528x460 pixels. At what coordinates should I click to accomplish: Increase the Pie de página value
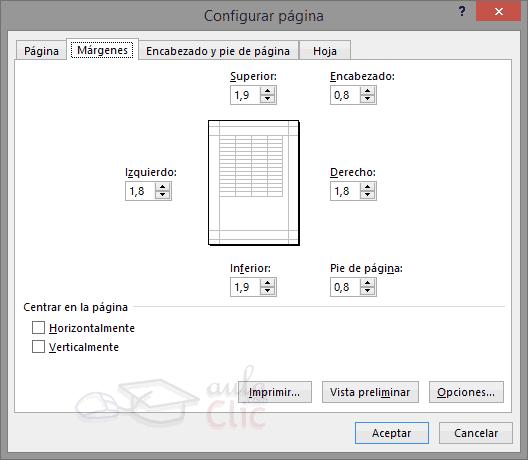point(367,283)
